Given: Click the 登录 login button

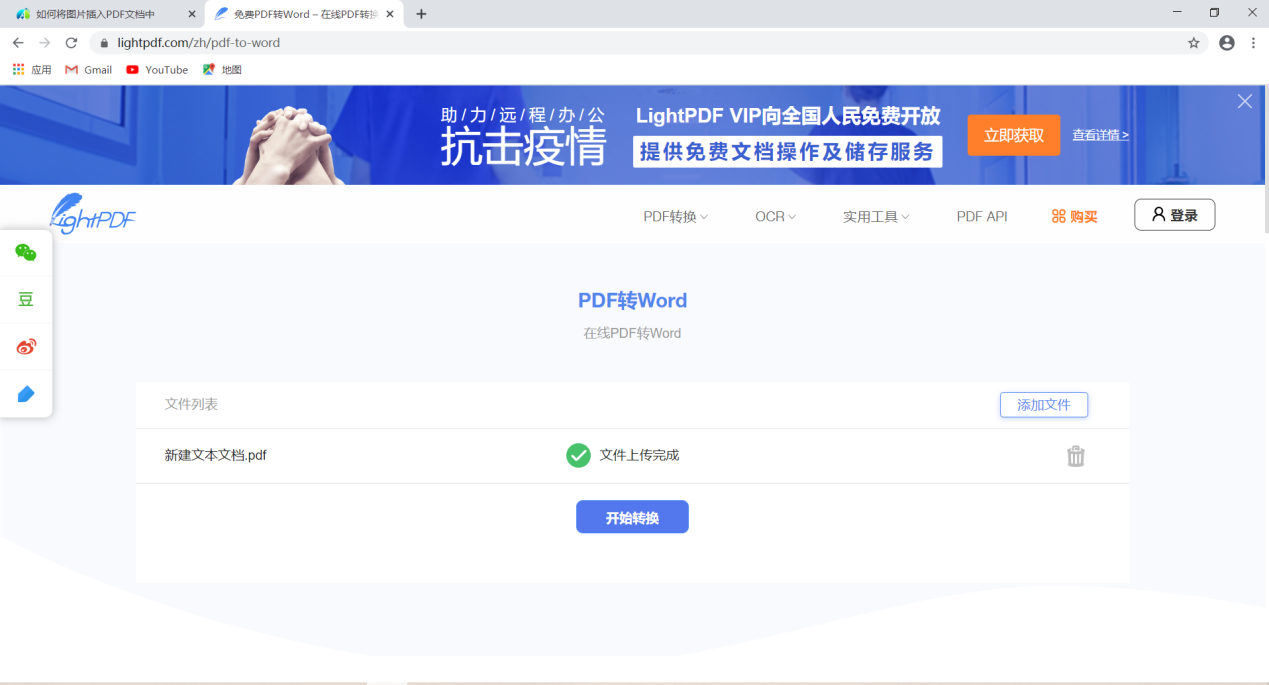Looking at the screenshot, I should pos(1175,215).
